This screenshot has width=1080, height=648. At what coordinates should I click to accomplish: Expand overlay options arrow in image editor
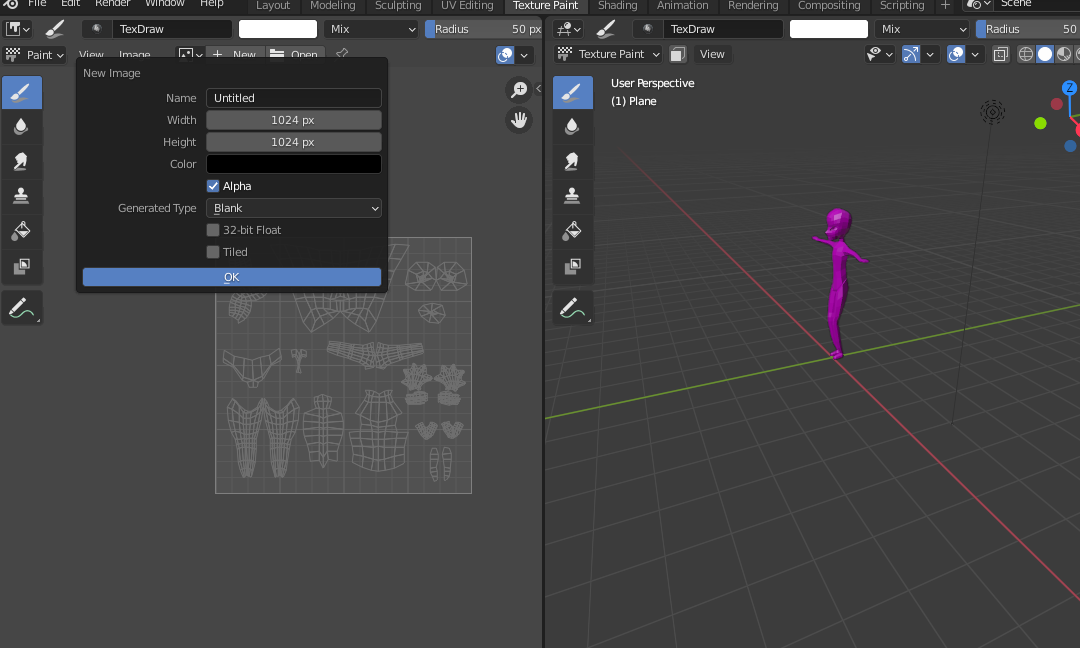point(524,55)
